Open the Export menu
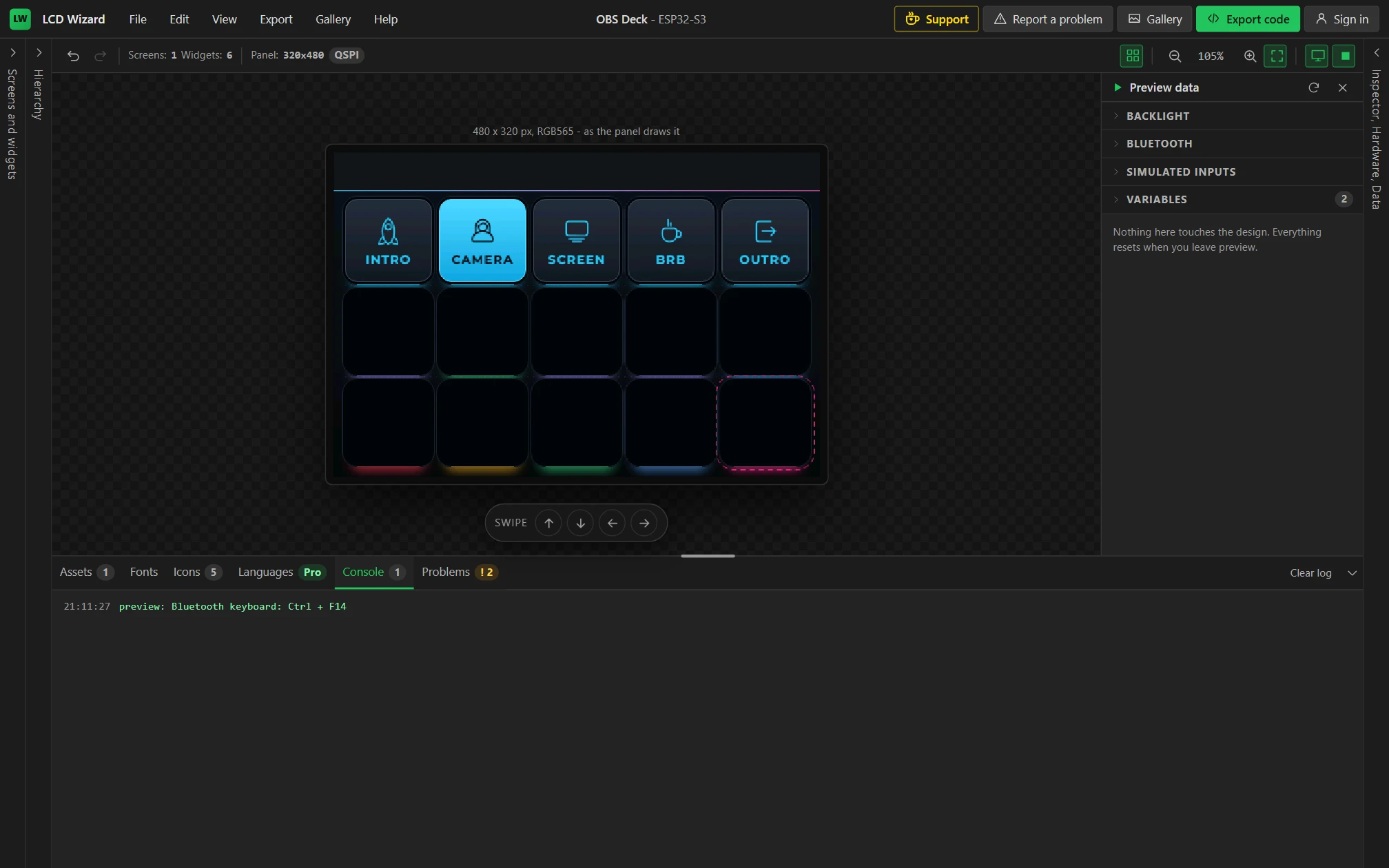 276,19
